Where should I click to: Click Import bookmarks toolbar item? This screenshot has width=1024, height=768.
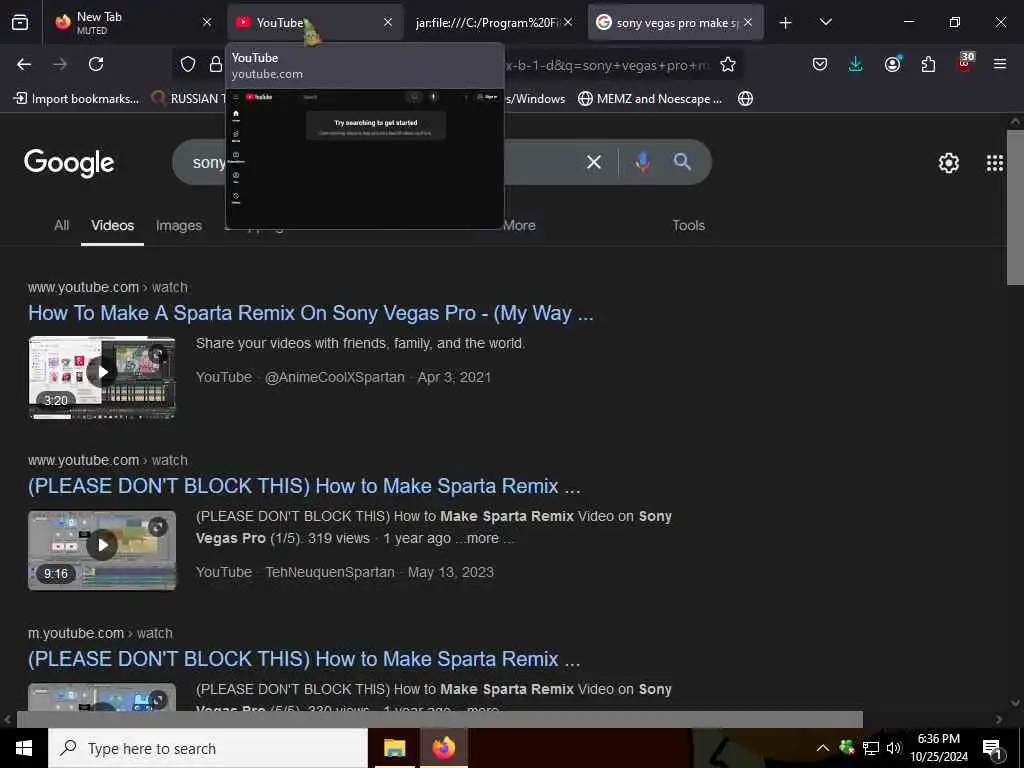(x=76, y=99)
